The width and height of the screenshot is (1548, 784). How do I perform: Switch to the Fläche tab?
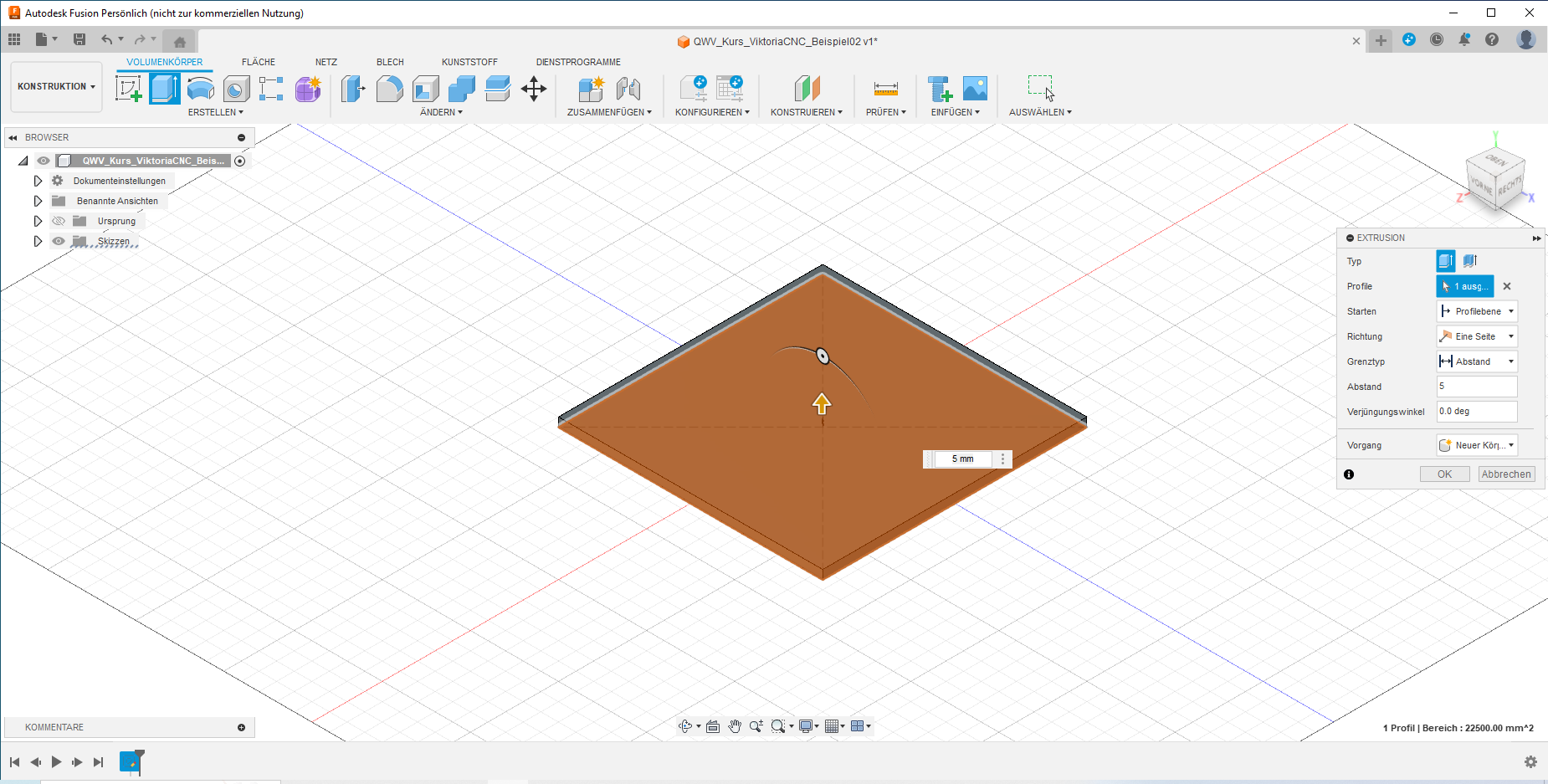258,62
